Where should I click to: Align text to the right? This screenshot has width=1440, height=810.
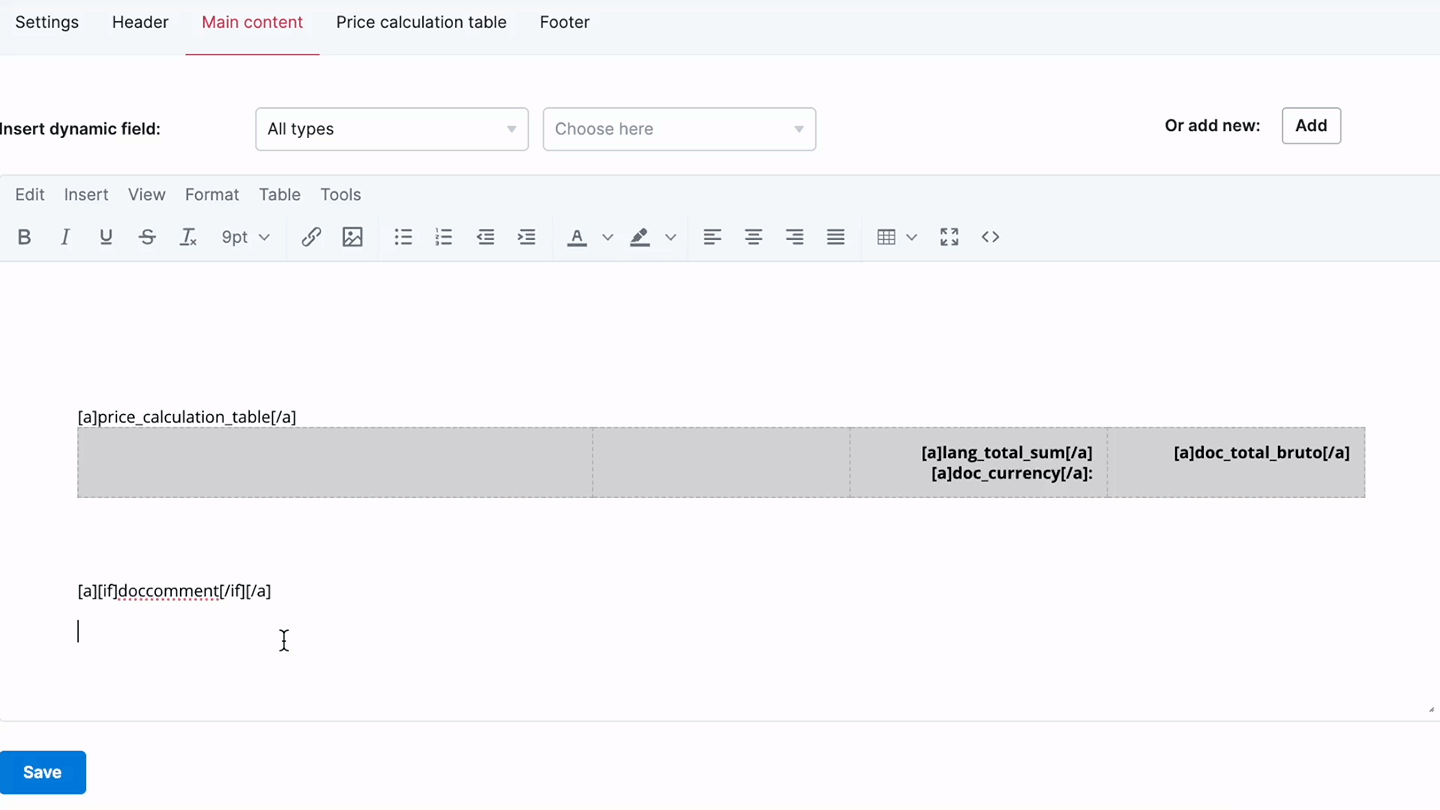click(794, 237)
